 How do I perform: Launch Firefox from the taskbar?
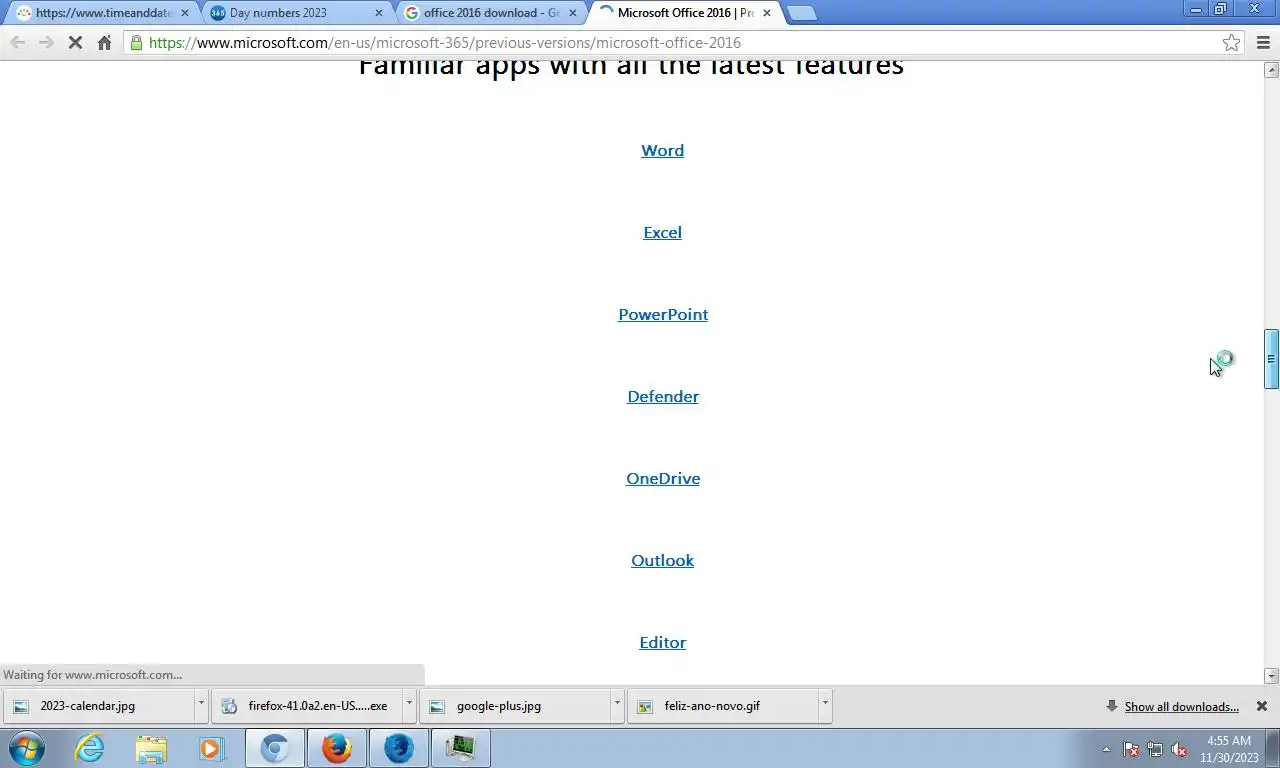click(337, 748)
